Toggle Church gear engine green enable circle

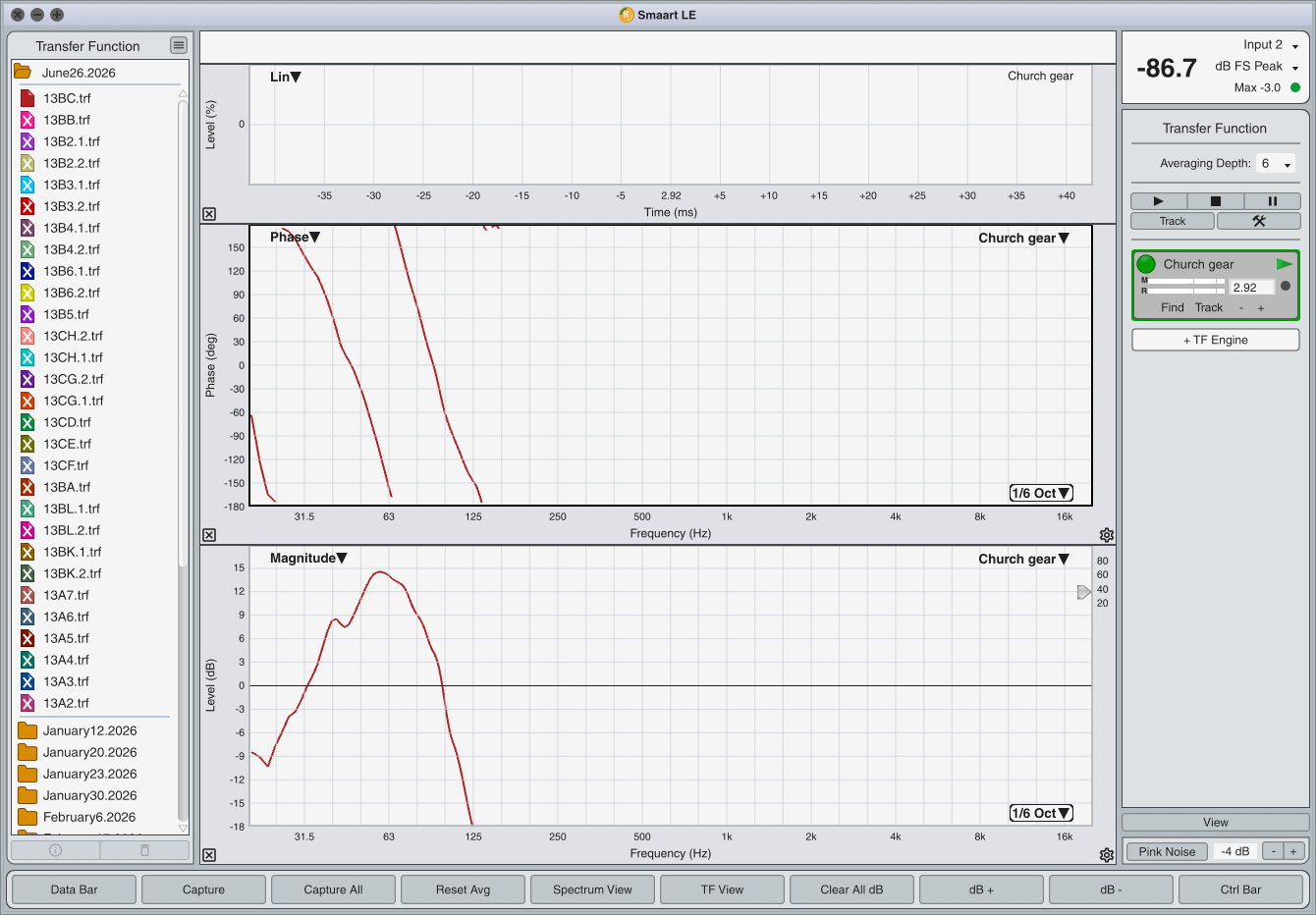(1146, 264)
